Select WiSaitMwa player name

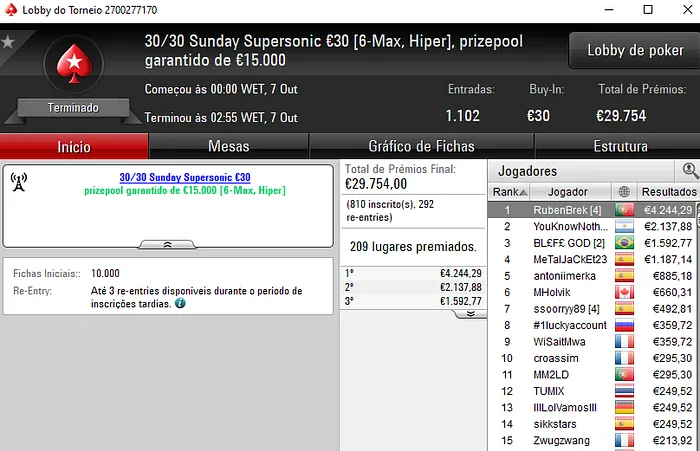559,342
